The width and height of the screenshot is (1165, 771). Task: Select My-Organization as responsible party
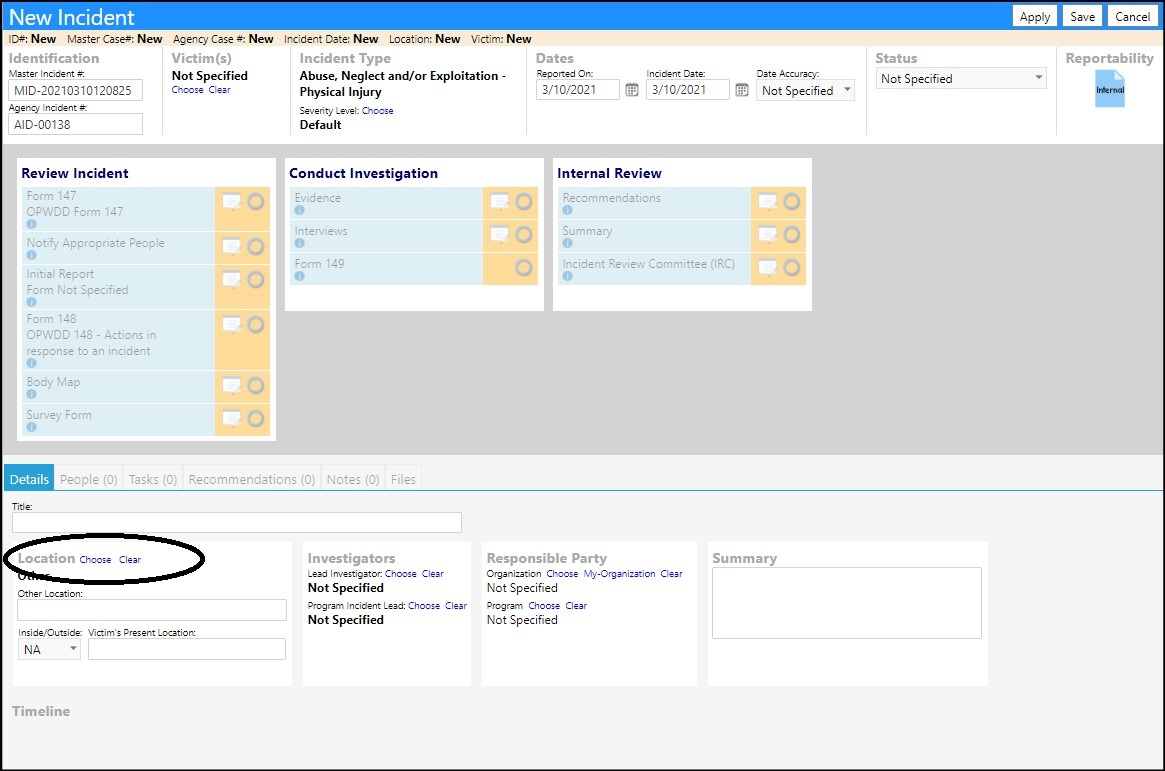620,573
